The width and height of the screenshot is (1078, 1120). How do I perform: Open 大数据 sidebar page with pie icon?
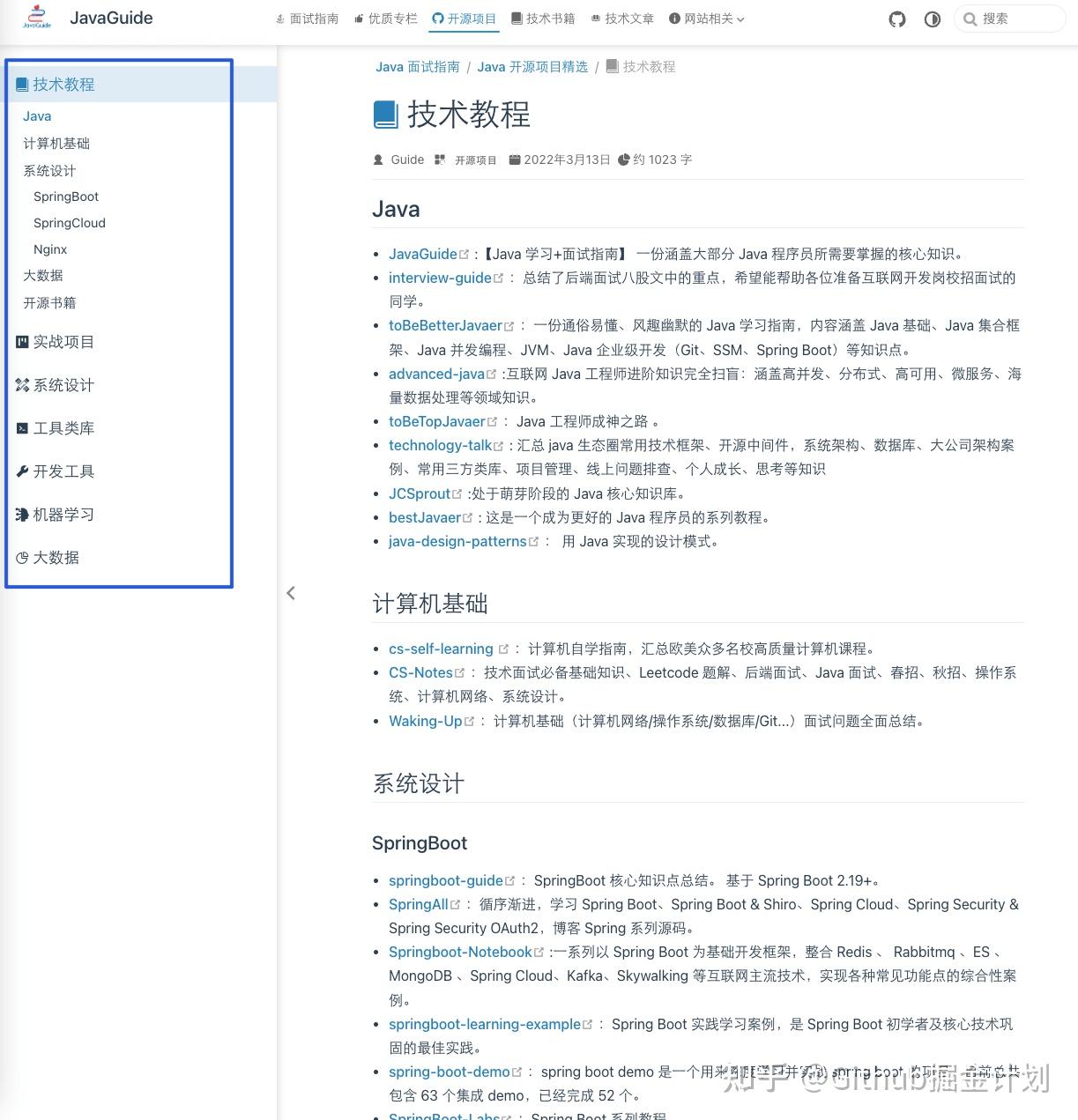(48, 558)
